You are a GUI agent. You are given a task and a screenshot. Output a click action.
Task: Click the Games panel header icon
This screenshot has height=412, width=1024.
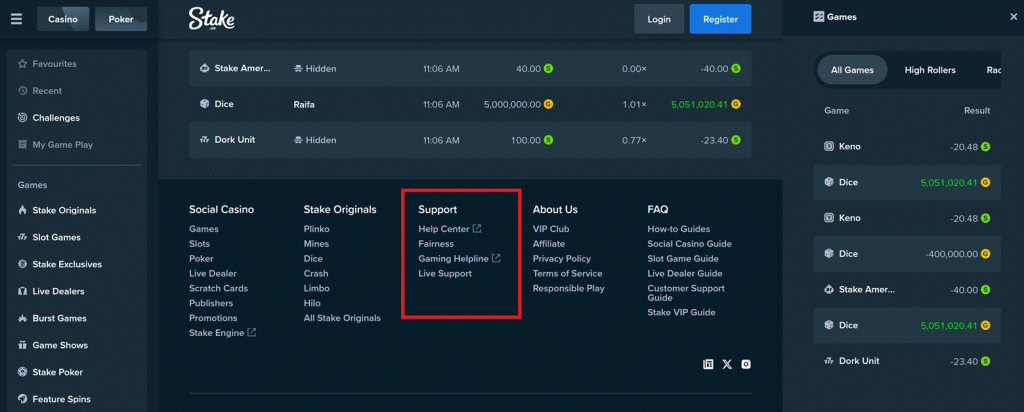point(819,17)
